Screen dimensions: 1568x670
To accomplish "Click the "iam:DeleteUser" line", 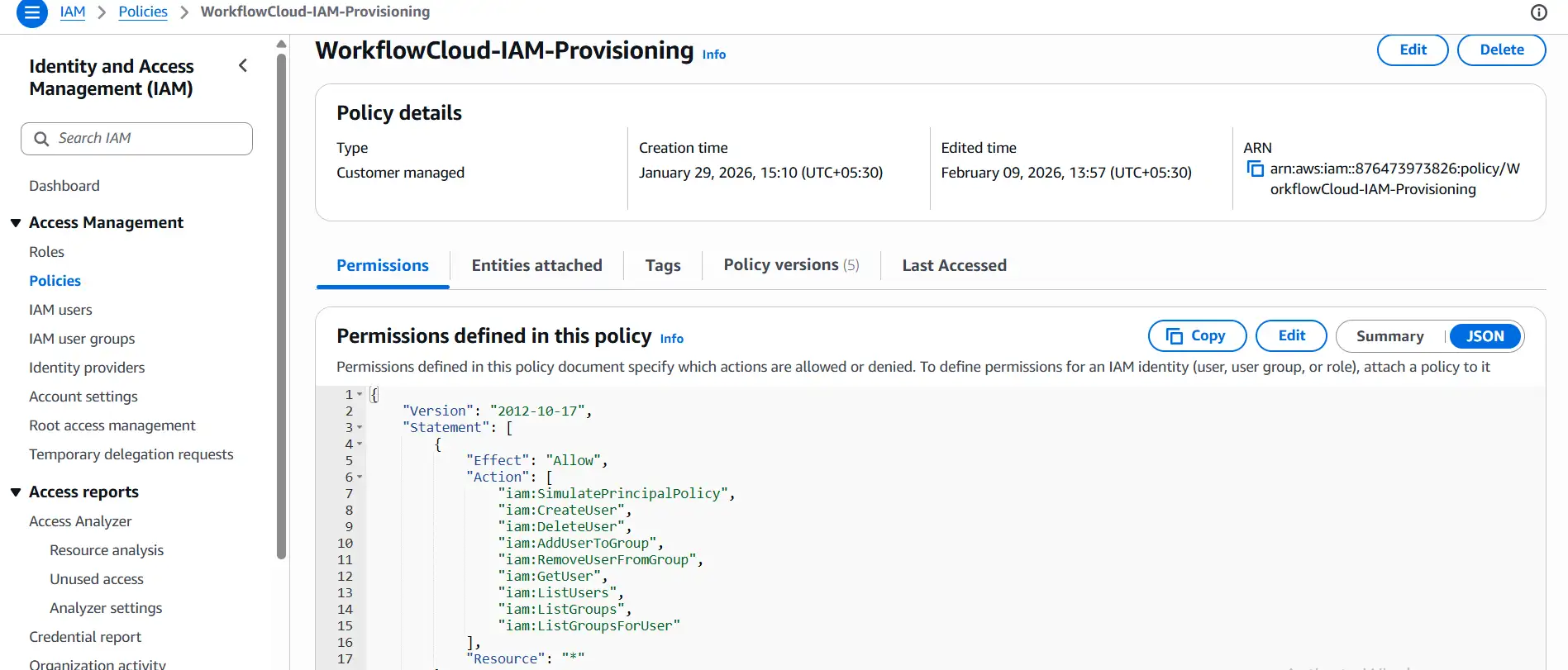I will pos(565,526).
